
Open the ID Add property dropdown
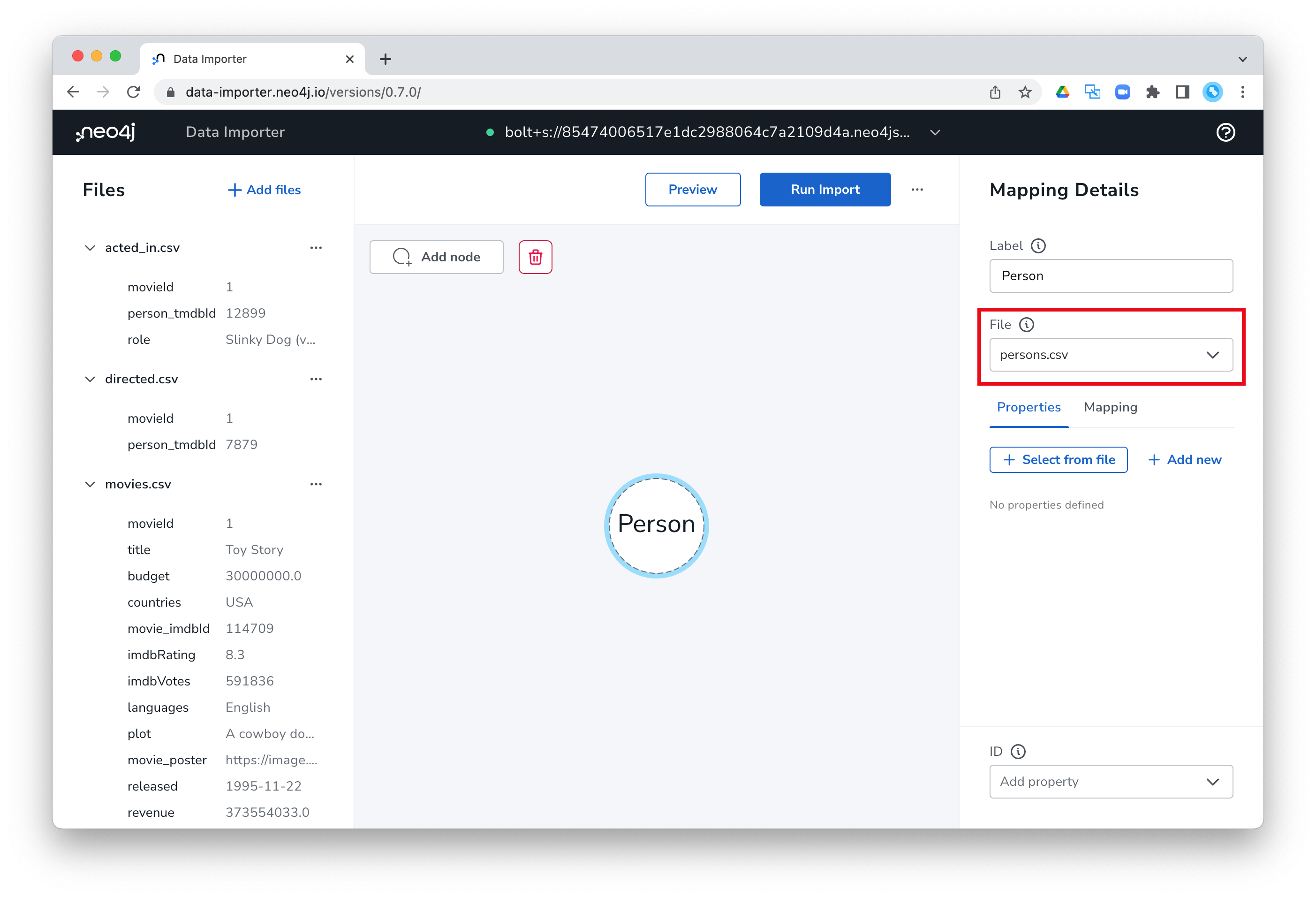click(x=1111, y=781)
